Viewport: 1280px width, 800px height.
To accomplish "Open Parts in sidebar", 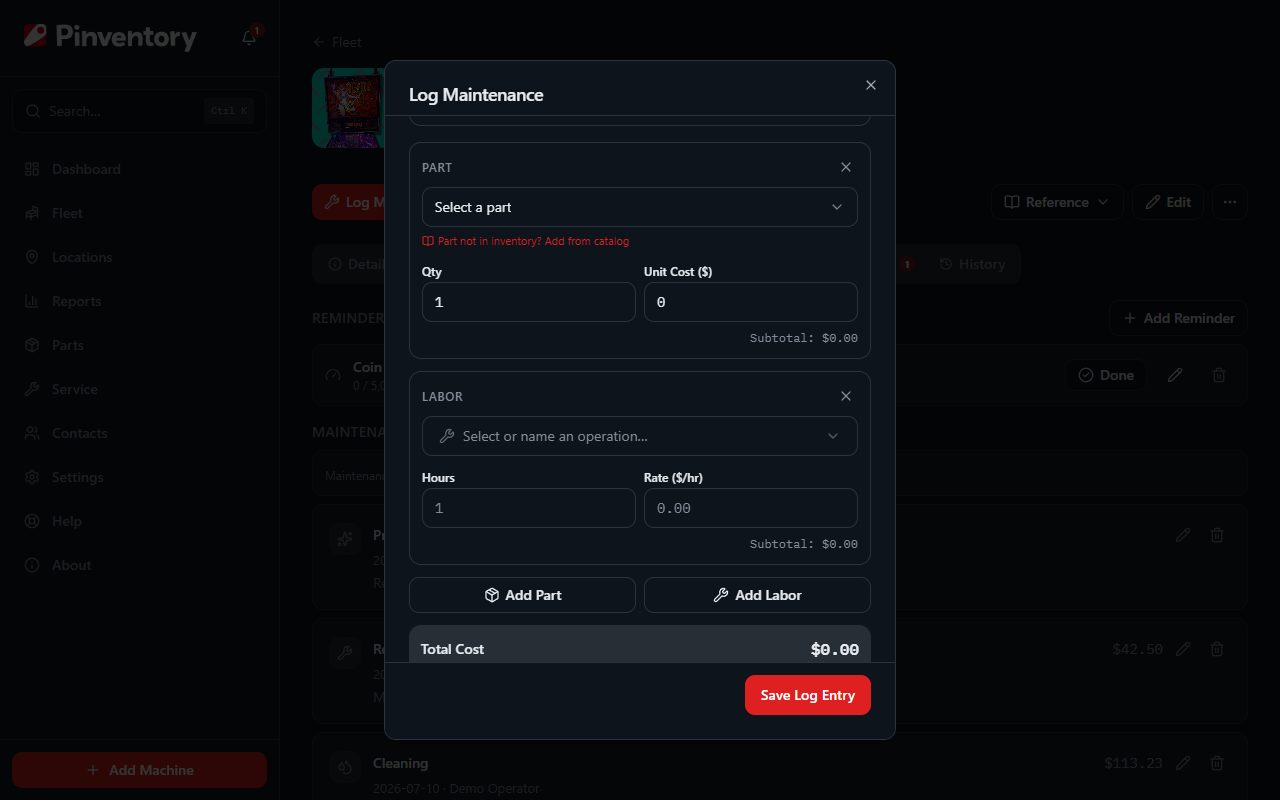I will (139, 345).
